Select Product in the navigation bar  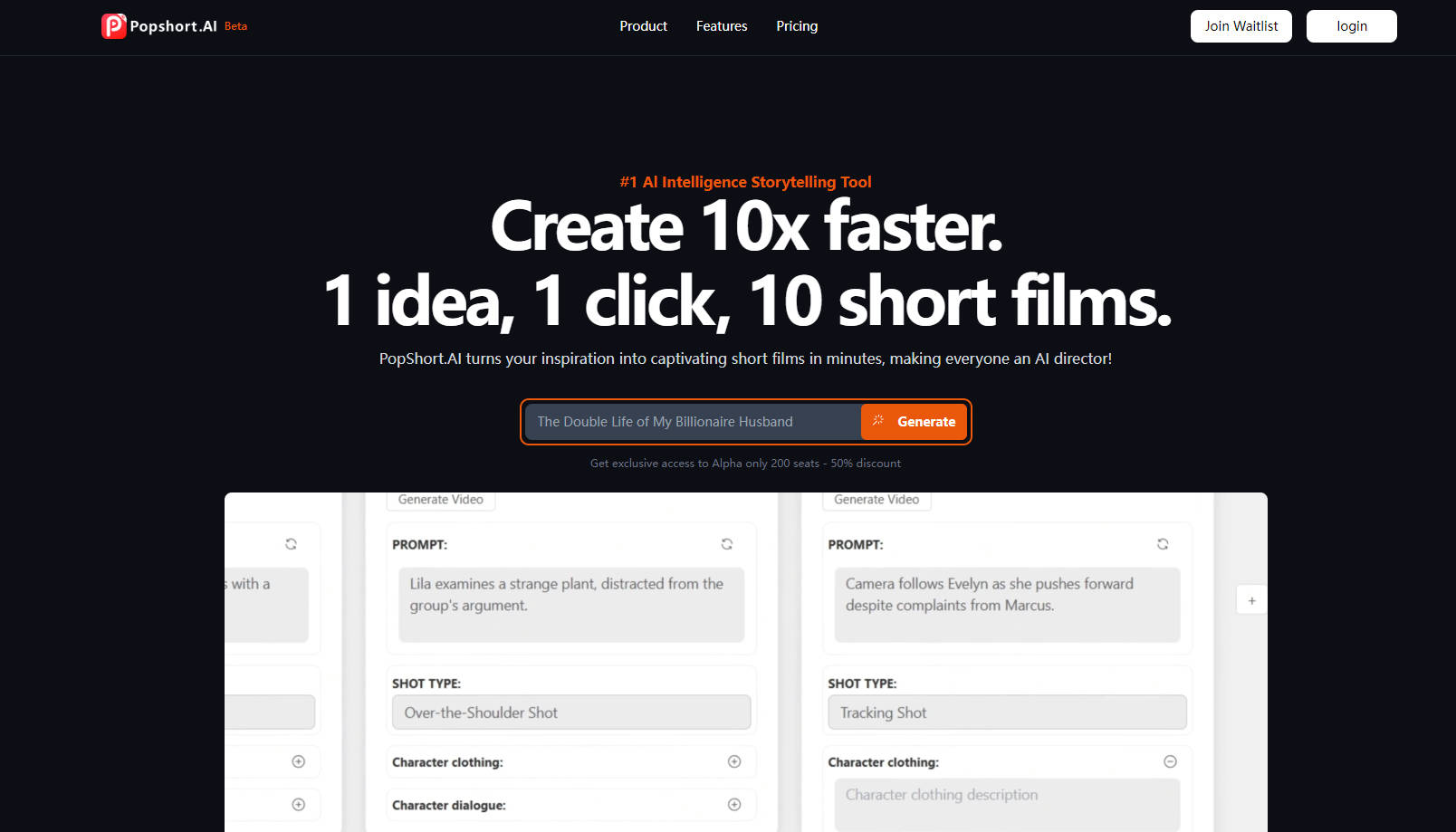643,26
